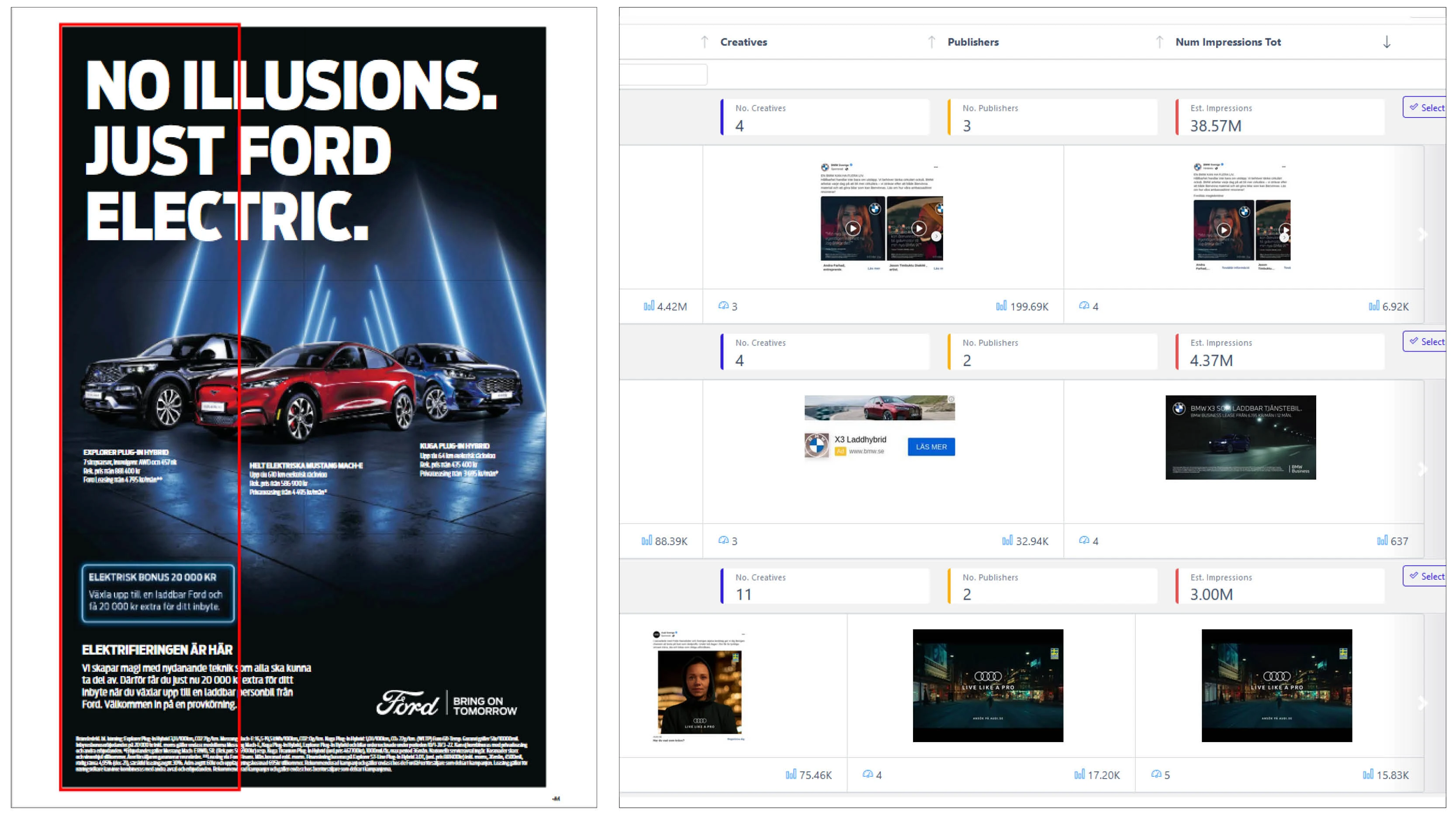The image size is (1456, 819).
Task: Sort by the Creatives column header
Action: [x=743, y=42]
